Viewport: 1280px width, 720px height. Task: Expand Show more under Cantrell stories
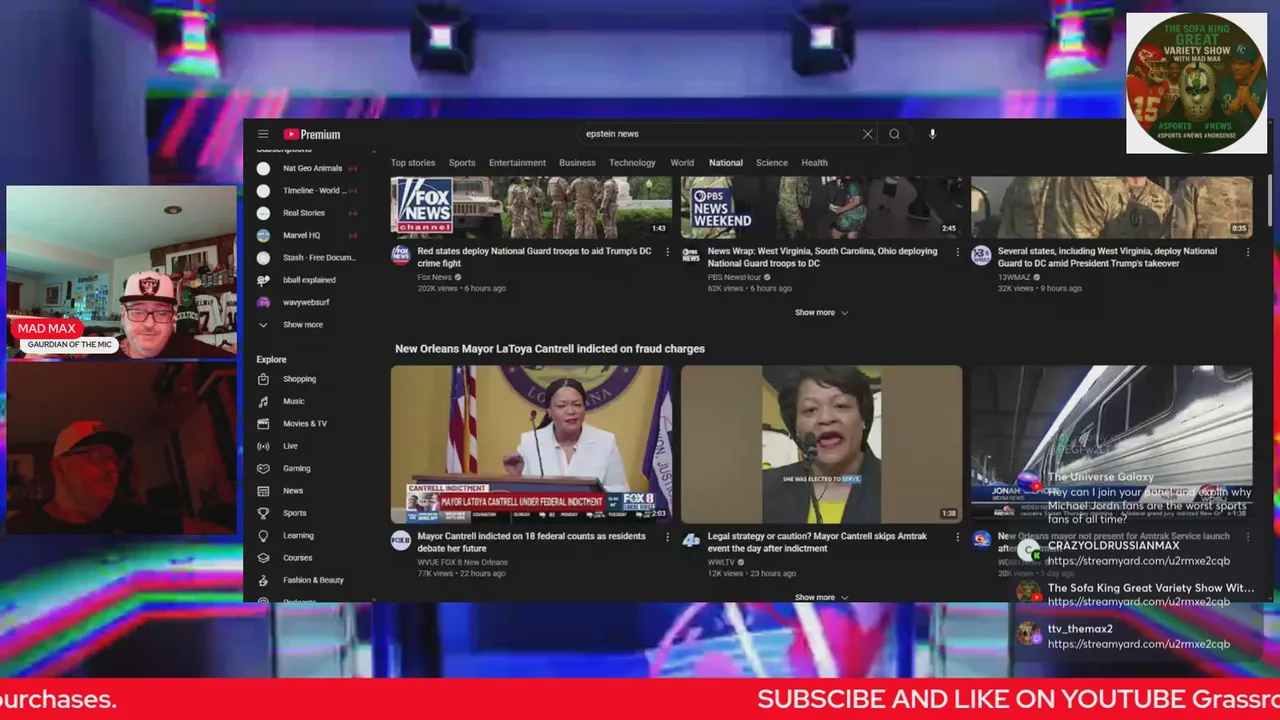coord(821,598)
